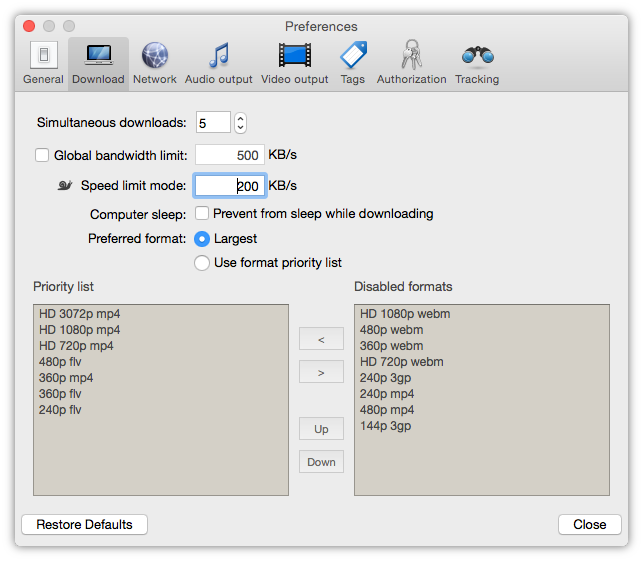The width and height of the screenshot is (643, 561).
Task: Click the Simultaneous downloads stepper arrows
Action: coord(240,123)
